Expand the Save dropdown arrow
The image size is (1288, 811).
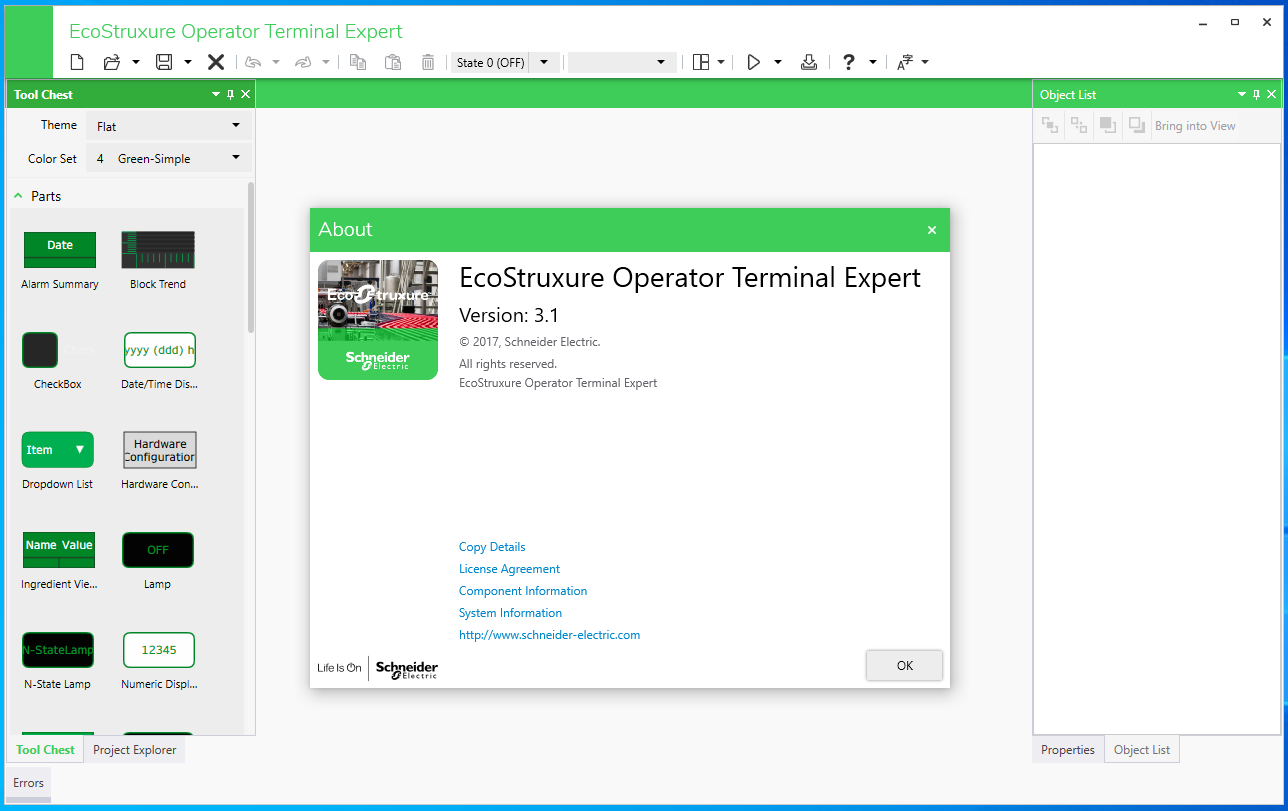point(187,62)
